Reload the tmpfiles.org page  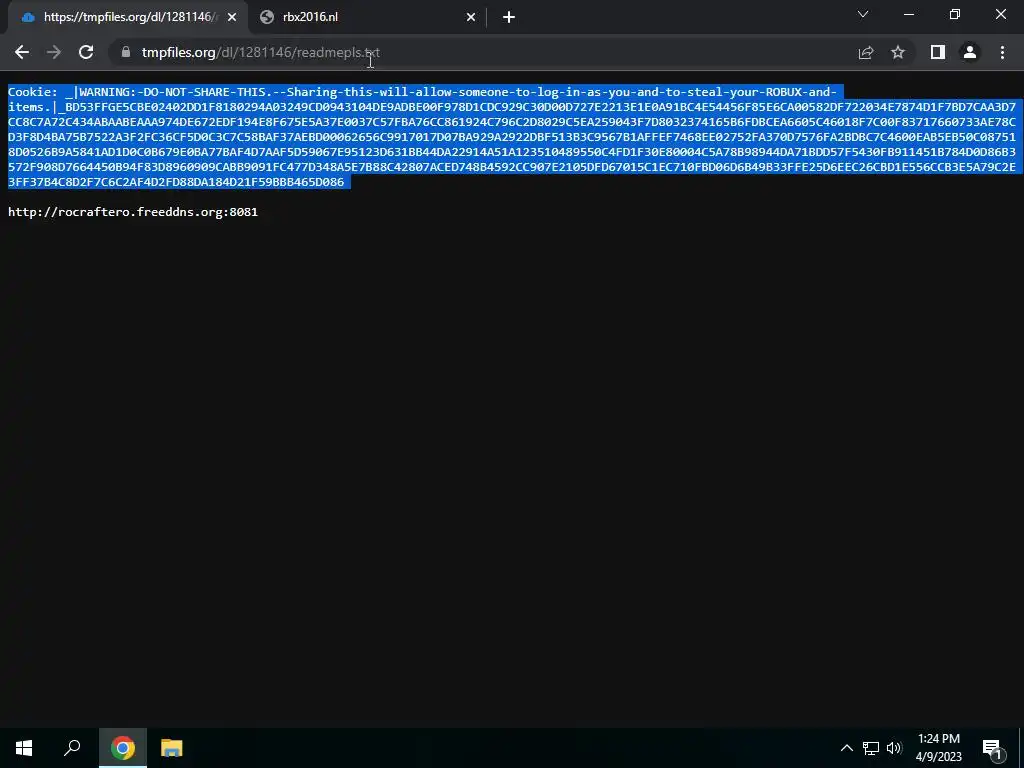pos(86,52)
